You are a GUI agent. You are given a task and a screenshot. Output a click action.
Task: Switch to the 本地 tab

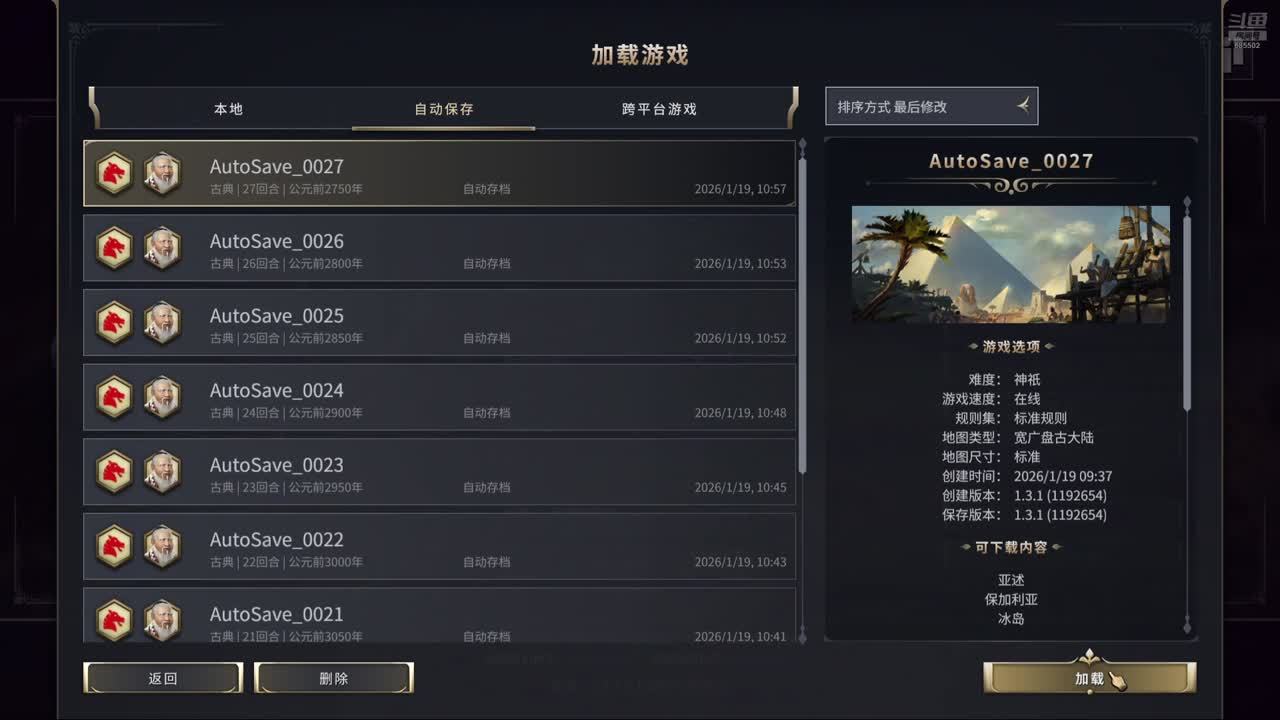[229, 109]
